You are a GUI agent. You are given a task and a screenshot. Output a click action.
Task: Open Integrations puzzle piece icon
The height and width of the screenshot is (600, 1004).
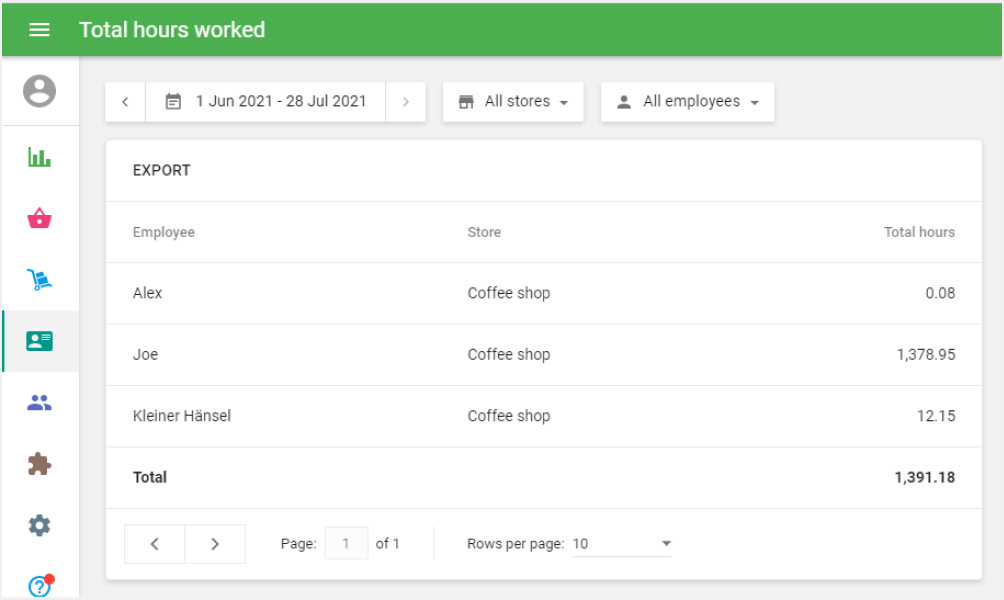[x=39, y=464]
